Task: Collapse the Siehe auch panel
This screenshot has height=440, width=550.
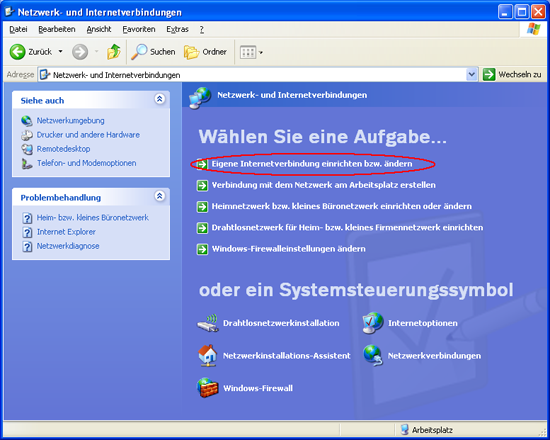Action: click(x=160, y=99)
